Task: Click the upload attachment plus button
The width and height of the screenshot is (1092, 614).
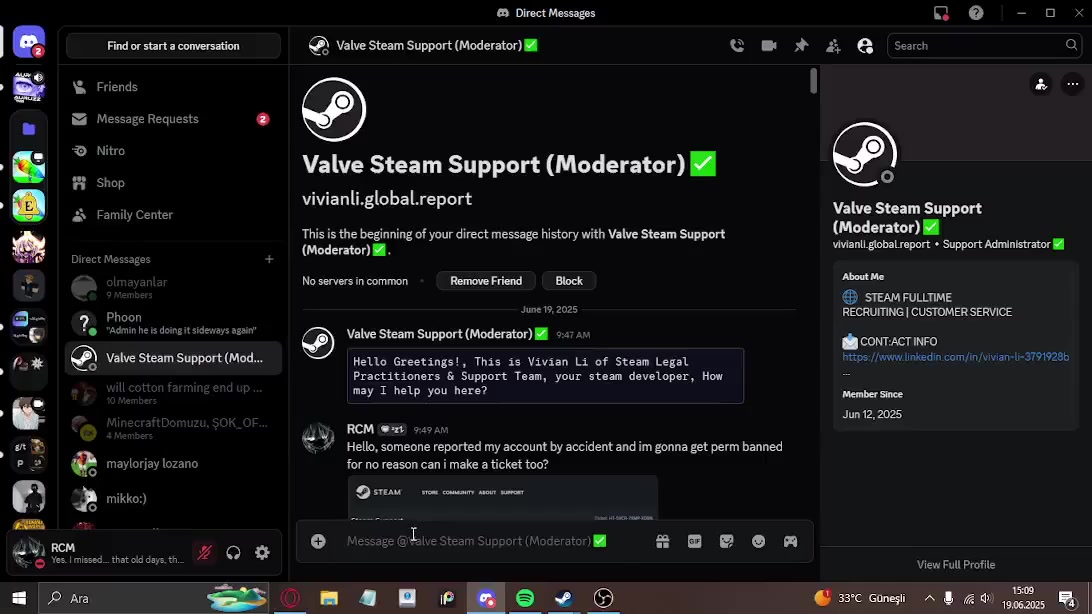Action: click(x=318, y=541)
